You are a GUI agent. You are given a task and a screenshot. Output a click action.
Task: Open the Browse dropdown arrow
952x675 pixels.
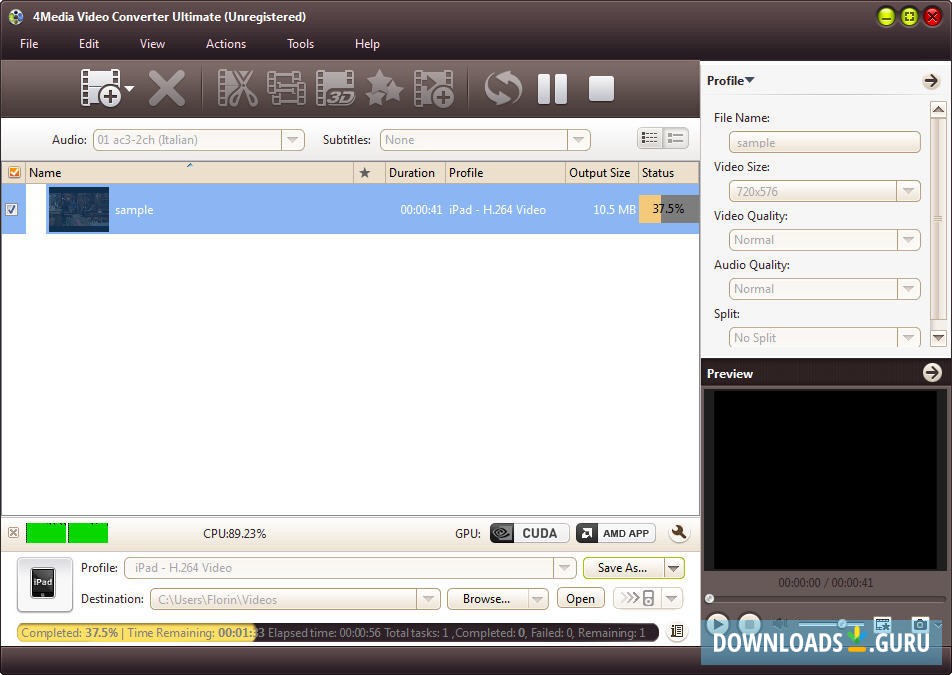[538, 599]
